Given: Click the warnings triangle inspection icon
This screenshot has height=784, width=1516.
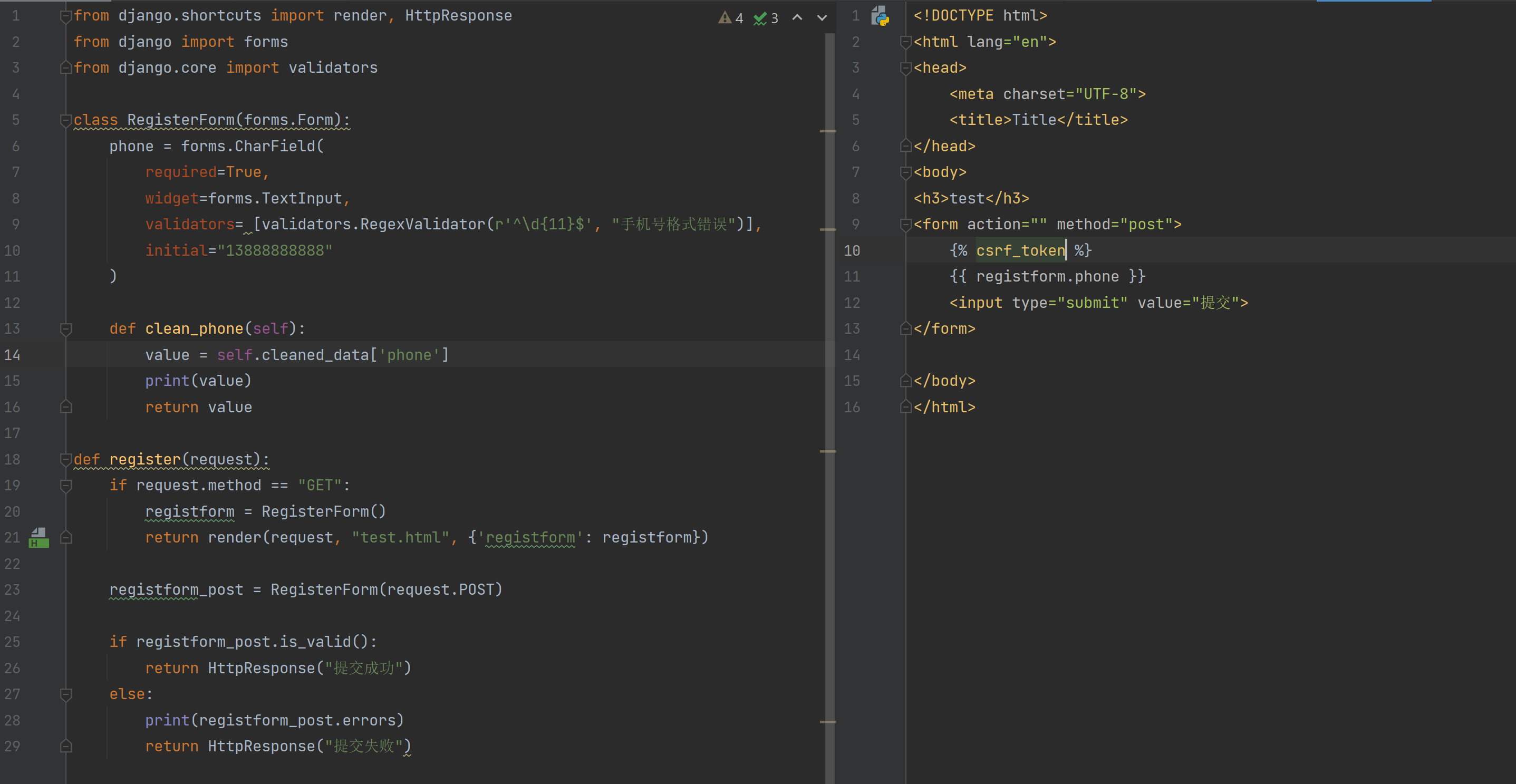Looking at the screenshot, I should click(725, 17).
